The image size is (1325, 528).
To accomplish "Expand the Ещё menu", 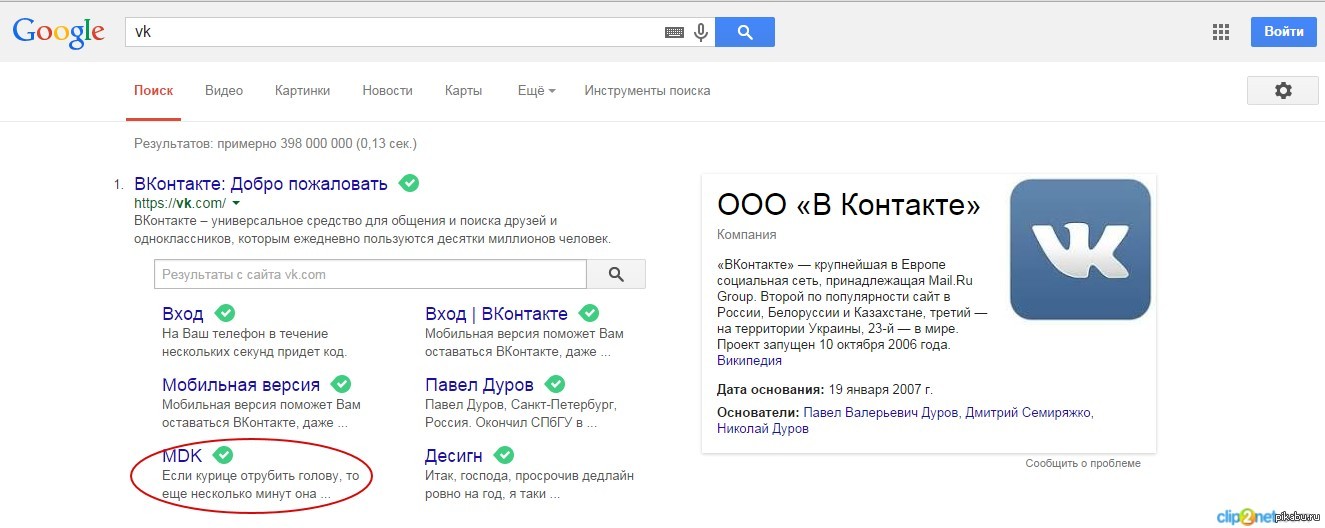I will pos(536,90).
